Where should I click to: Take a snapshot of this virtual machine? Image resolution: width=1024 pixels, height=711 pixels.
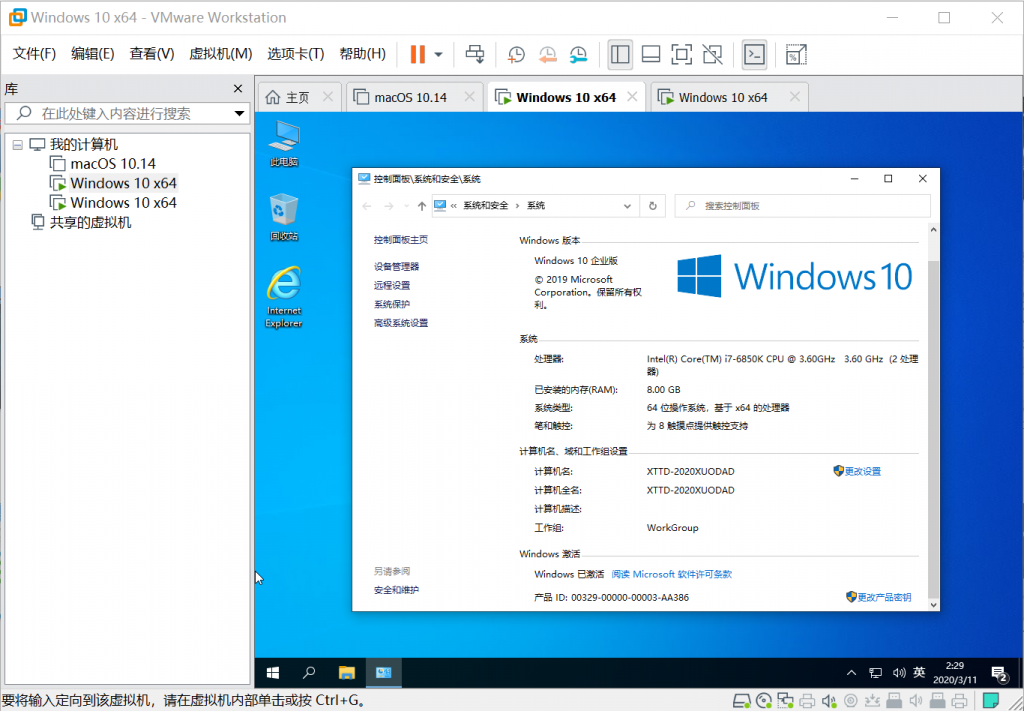(516, 54)
